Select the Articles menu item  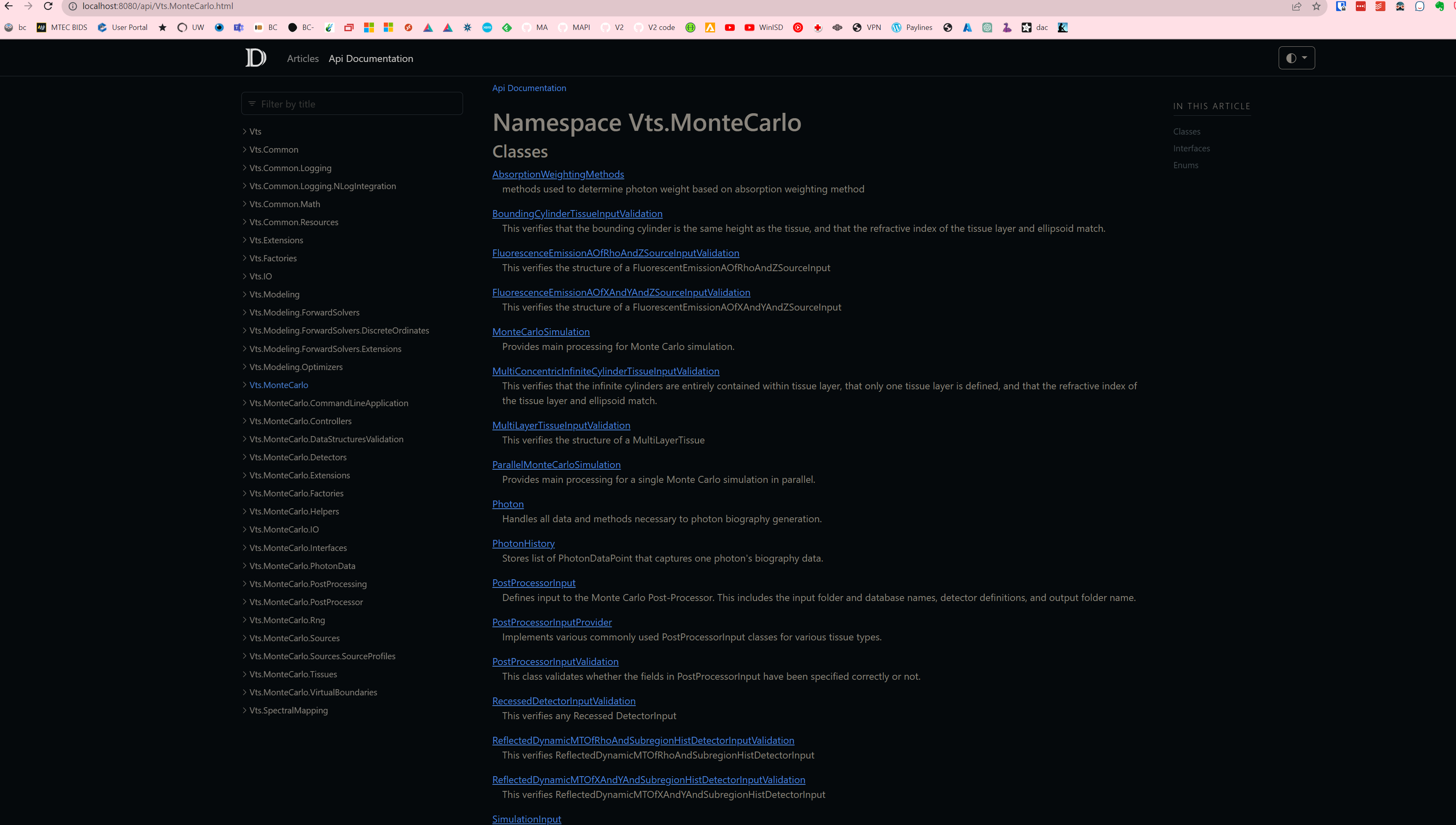pos(302,58)
